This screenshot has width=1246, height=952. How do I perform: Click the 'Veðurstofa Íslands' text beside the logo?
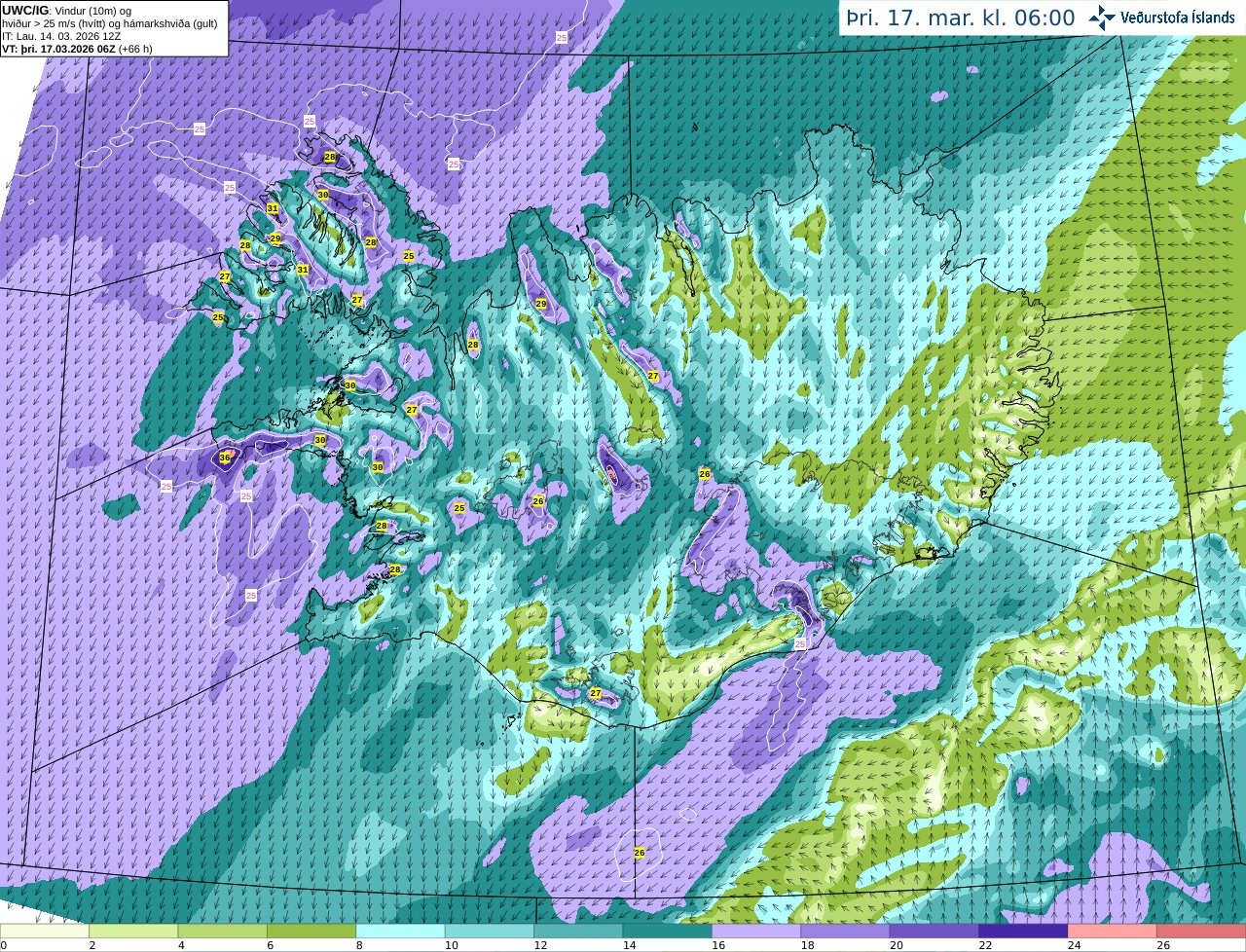point(1178,18)
